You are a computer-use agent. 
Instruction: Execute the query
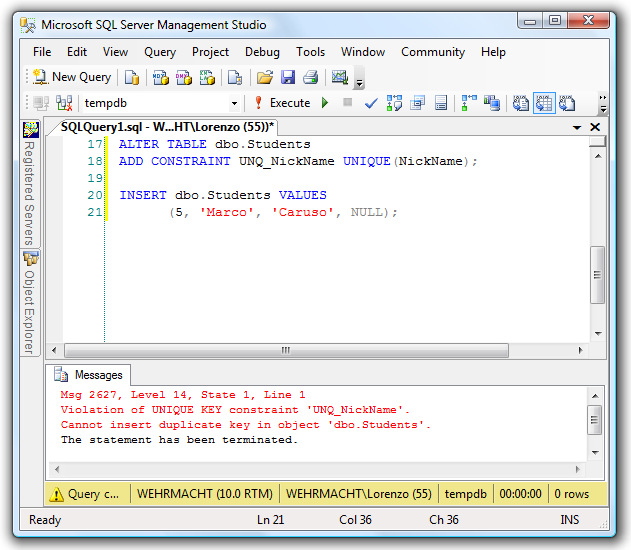283,103
